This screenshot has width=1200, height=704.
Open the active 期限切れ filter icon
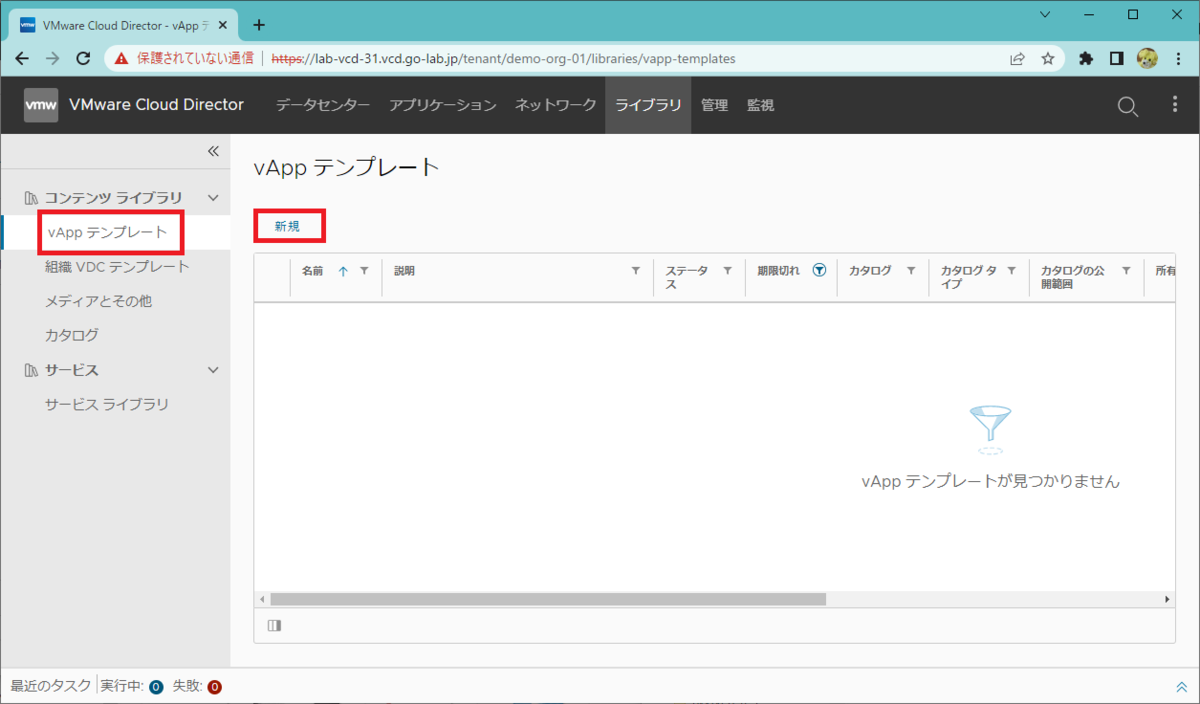(x=819, y=270)
